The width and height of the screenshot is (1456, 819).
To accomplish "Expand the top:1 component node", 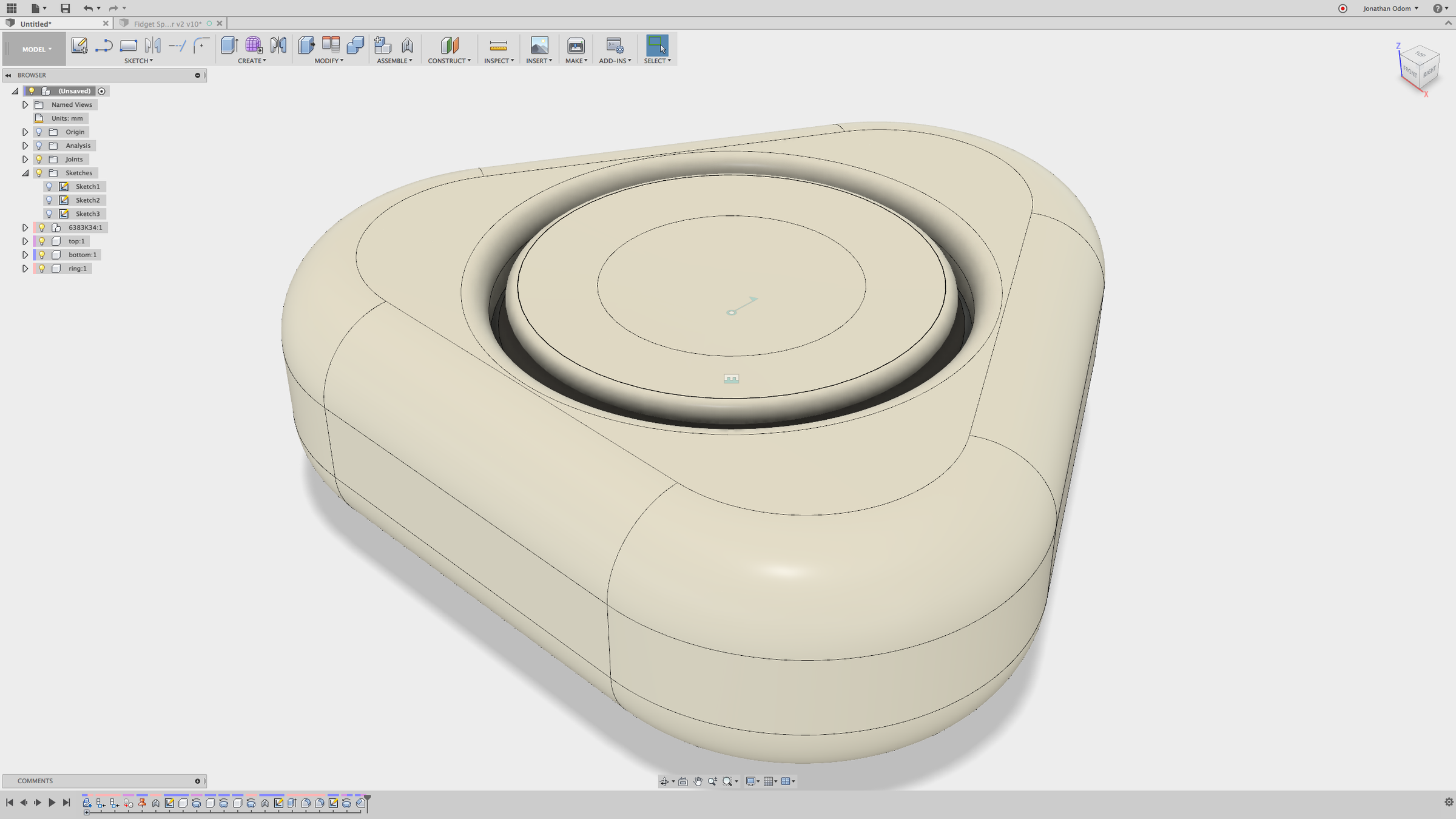I will (25, 241).
